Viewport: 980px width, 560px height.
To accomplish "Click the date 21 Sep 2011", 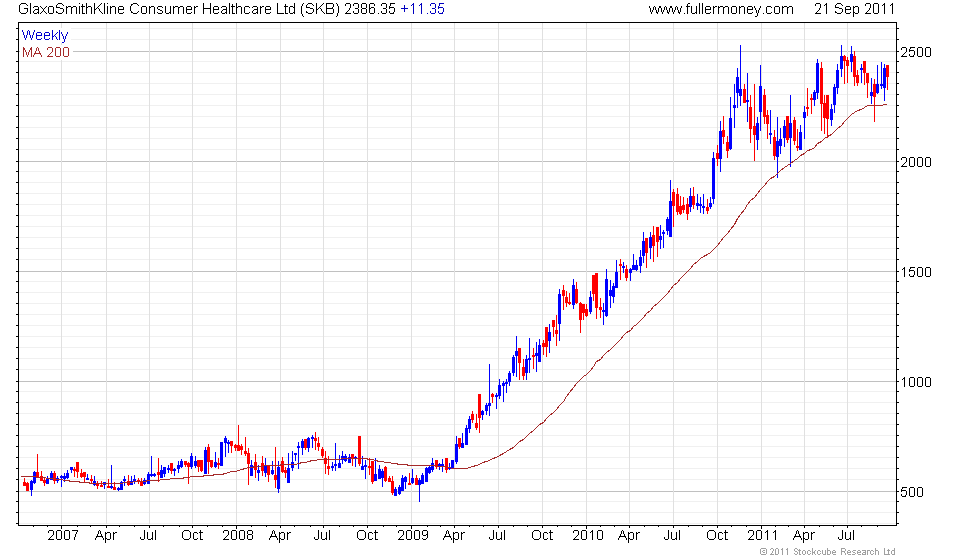I will [854, 9].
